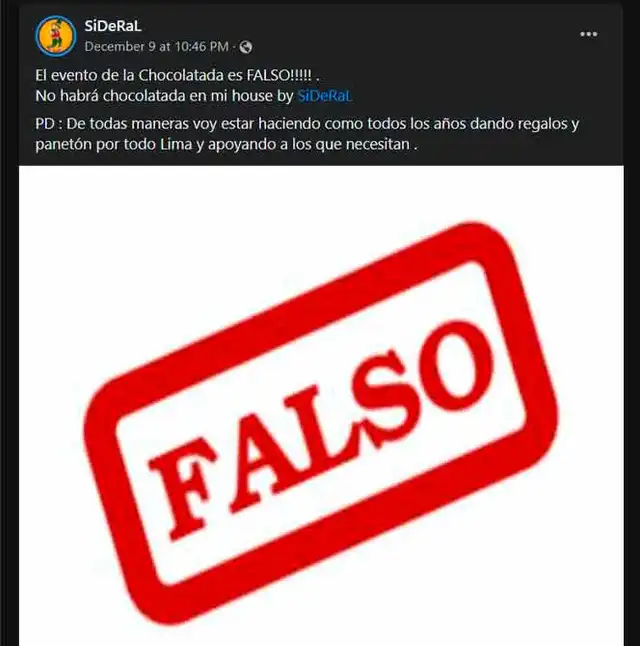
Task: Click the letter L in FALSO stamp
Action: tap(324, 433)
